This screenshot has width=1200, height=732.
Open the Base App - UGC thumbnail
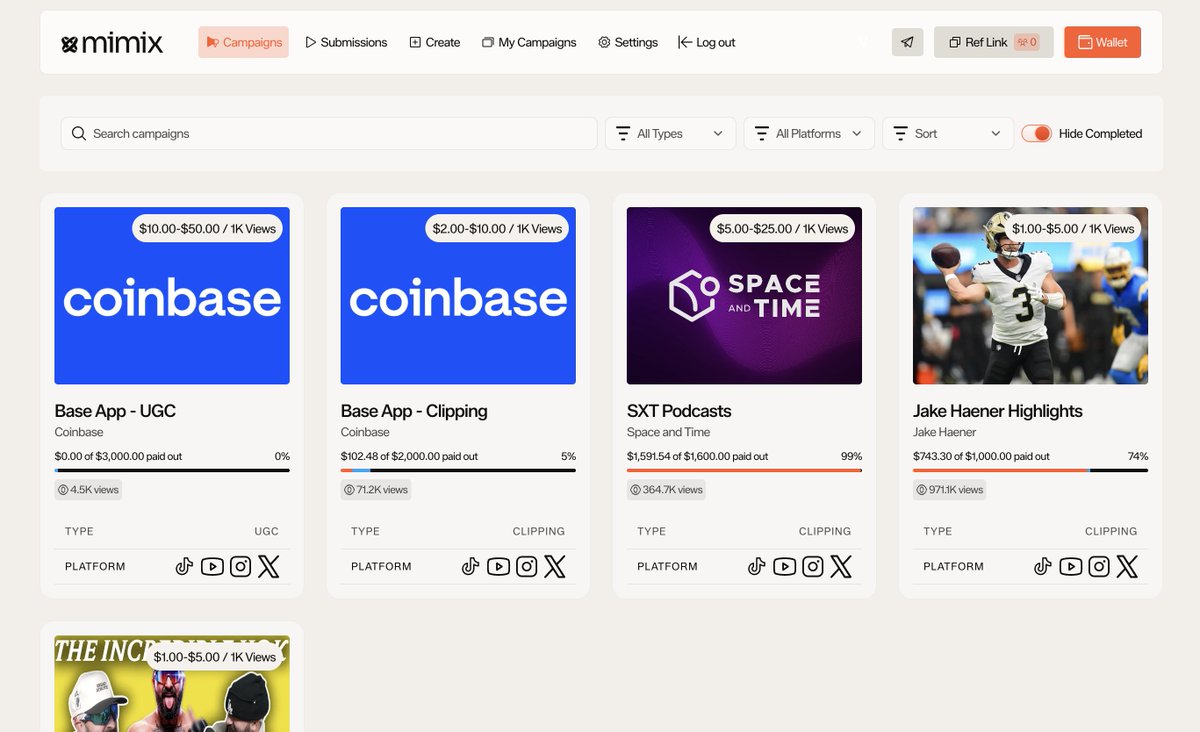(172, 296)
